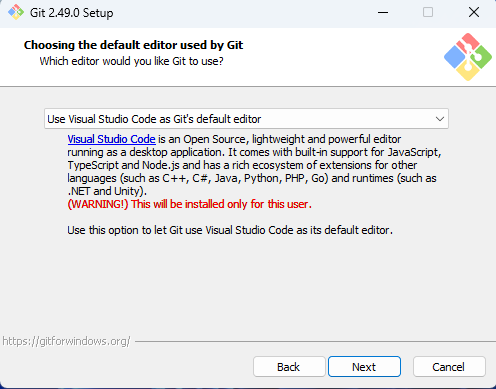Click the Git icon in title bar
Image resolution: width=496 pixels, height=389 pixels.
16,13
